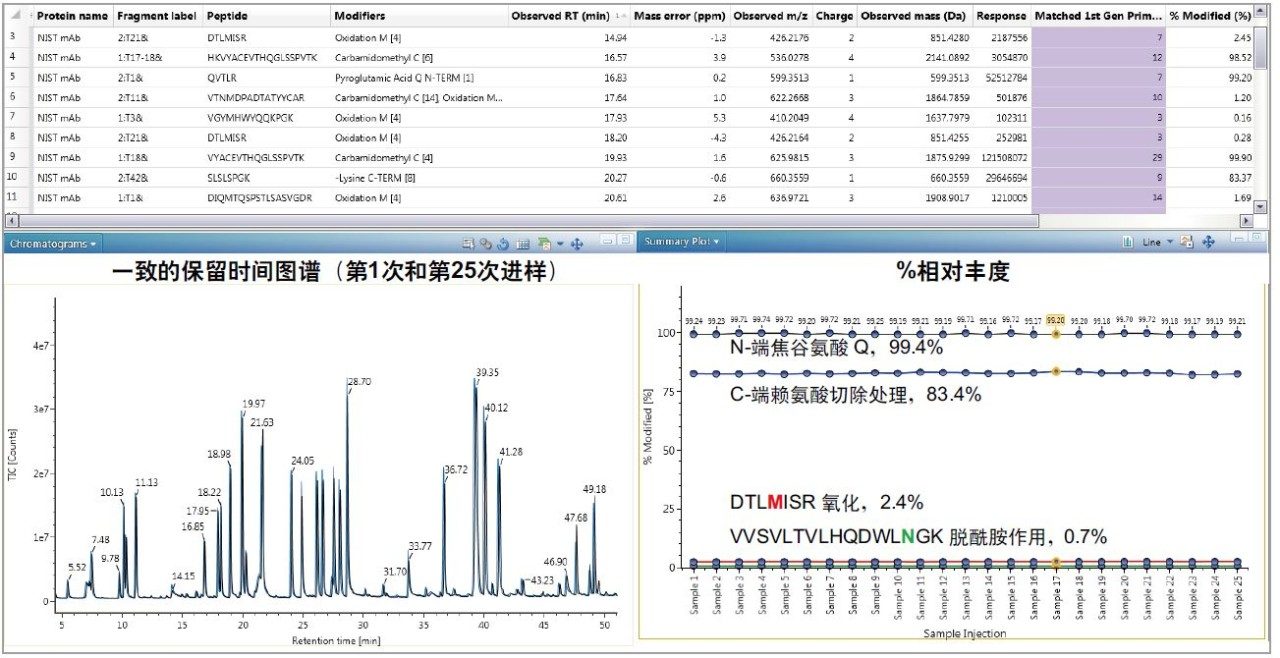Click the link icon in Chromatograms toolbar
The height and width of the screenshot is (658, 1280).
(x=485, y=243)
